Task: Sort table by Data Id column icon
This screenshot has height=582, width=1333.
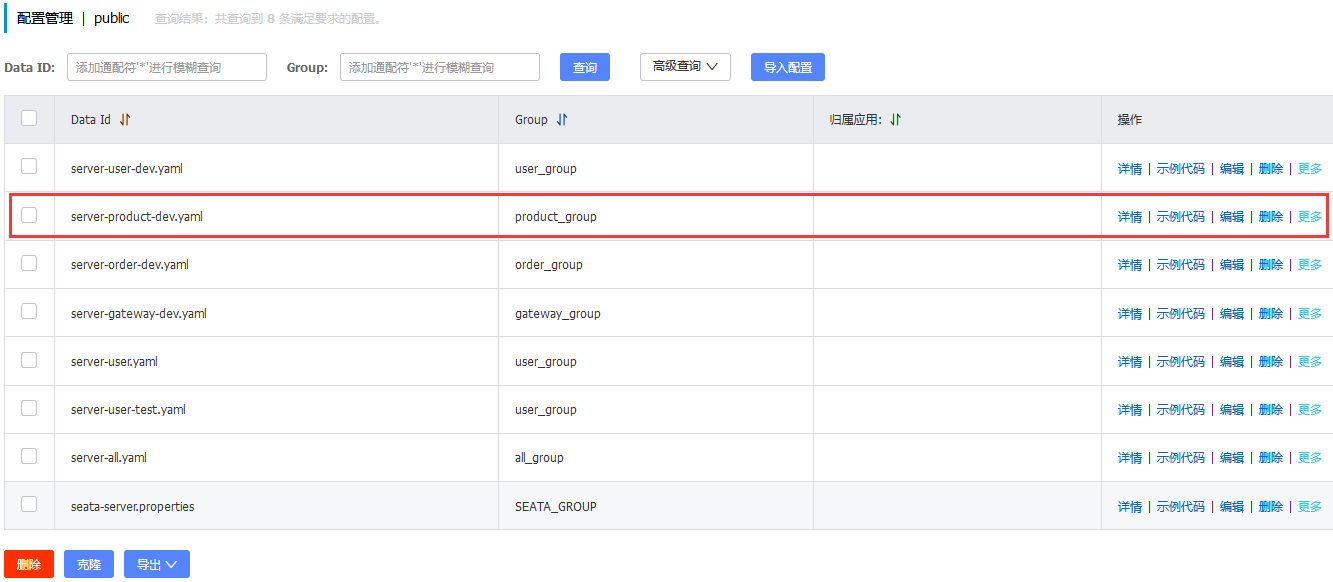Action: pos(125,120)
